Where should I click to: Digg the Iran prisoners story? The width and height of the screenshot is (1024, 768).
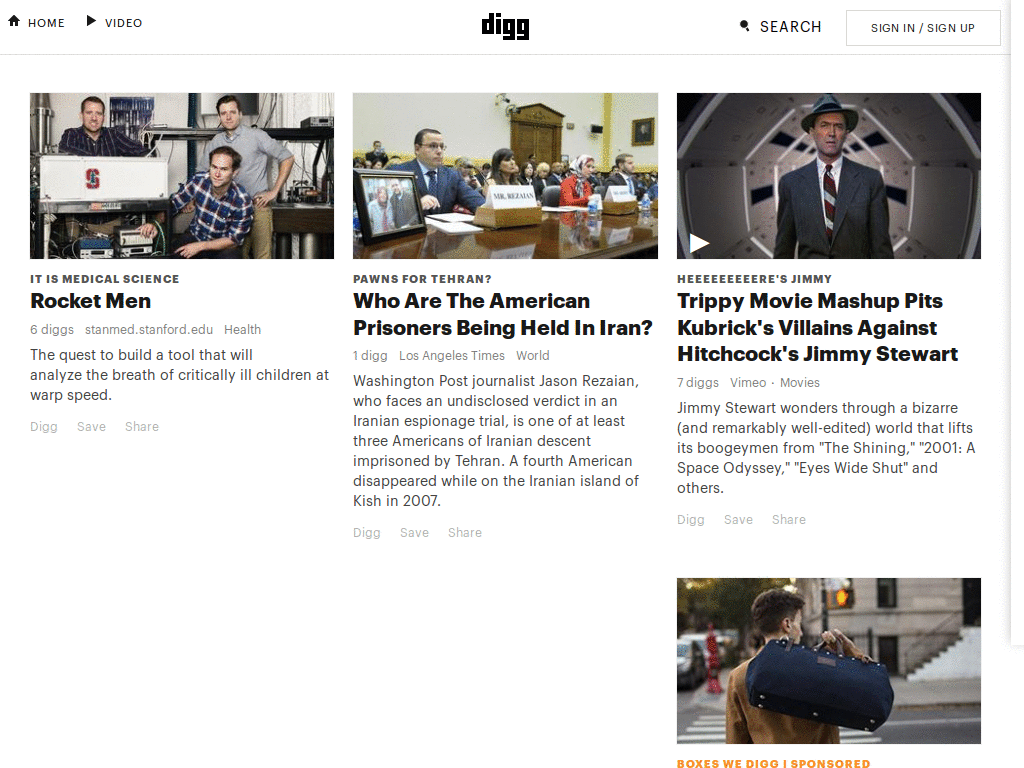coord(366,532)
